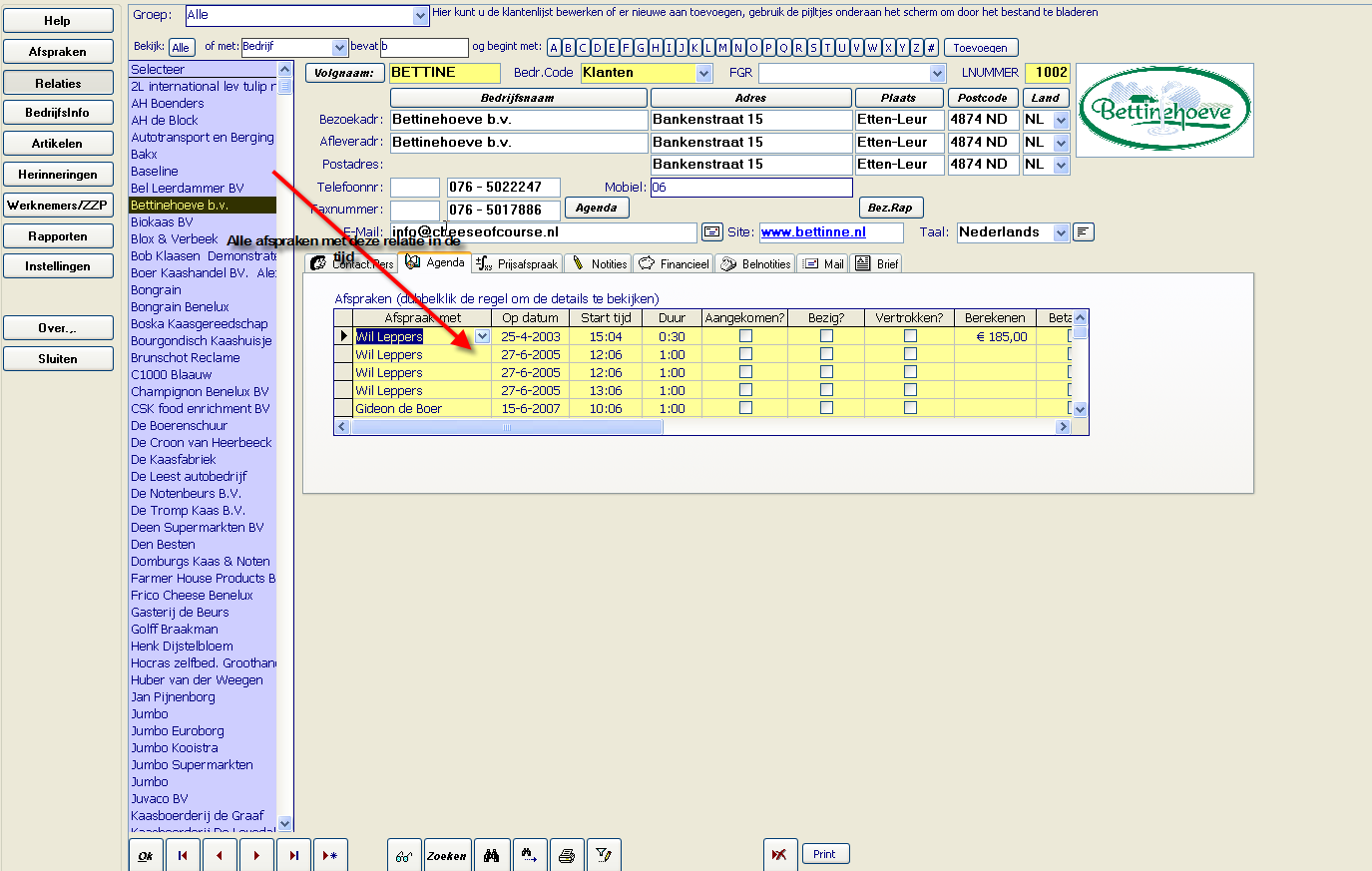1372x871 pixels.
Task: Switch to the Belnotities tab
Action: coord(755,263)
